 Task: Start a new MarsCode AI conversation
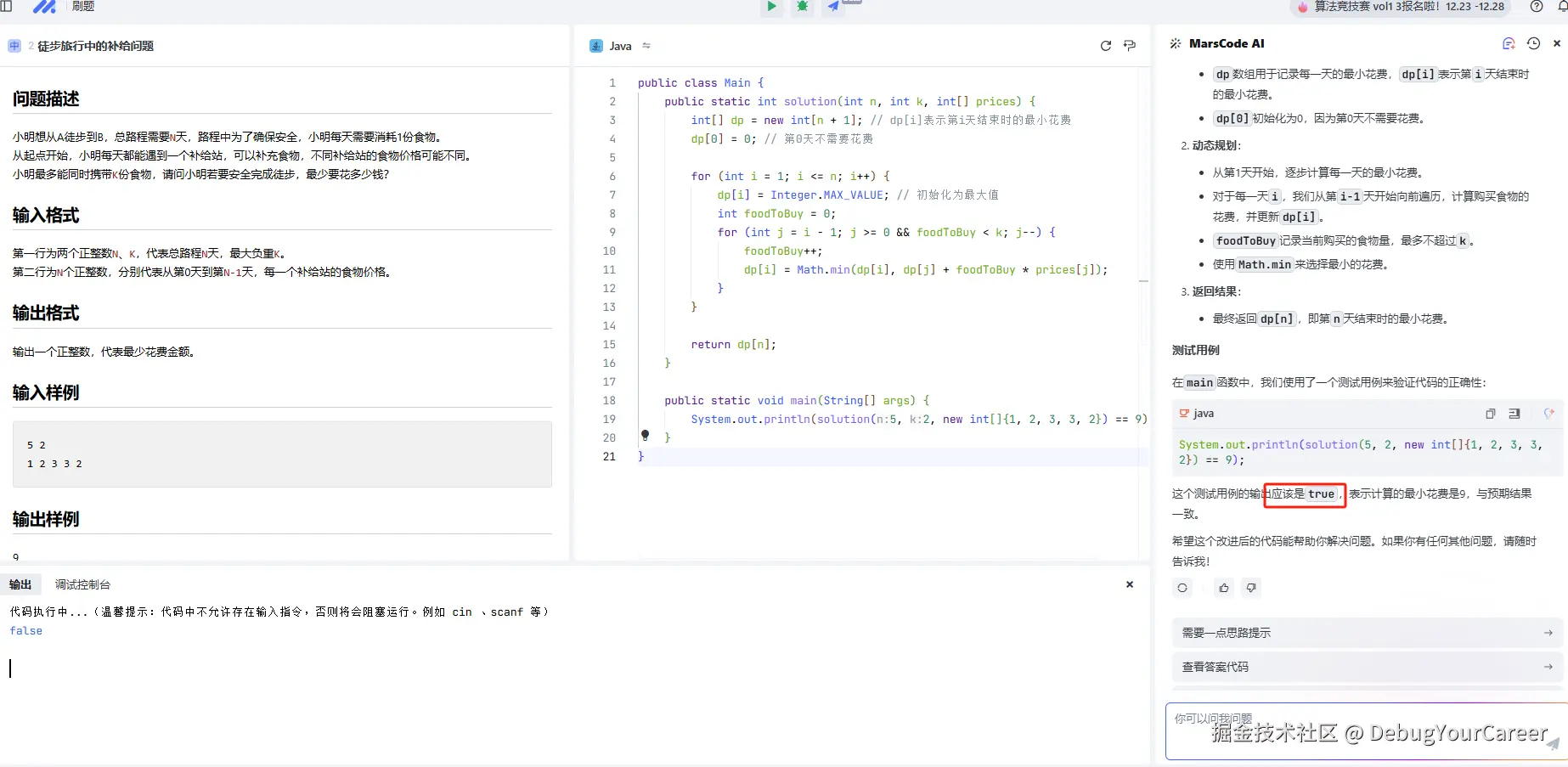click(x=1509, y=43)
